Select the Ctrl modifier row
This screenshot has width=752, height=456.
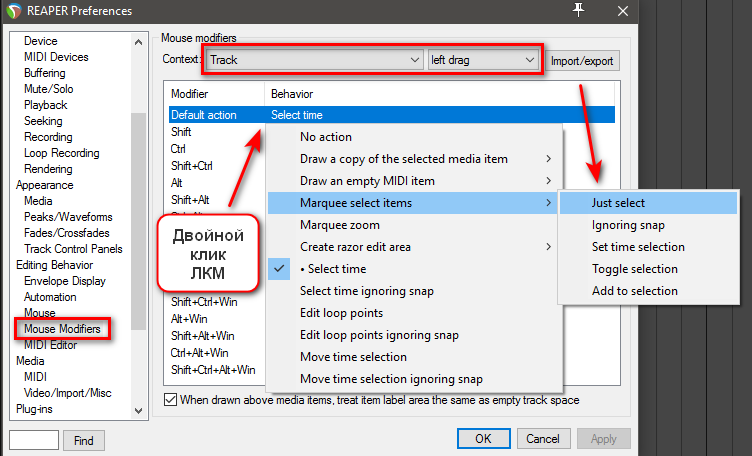[178, 149]
